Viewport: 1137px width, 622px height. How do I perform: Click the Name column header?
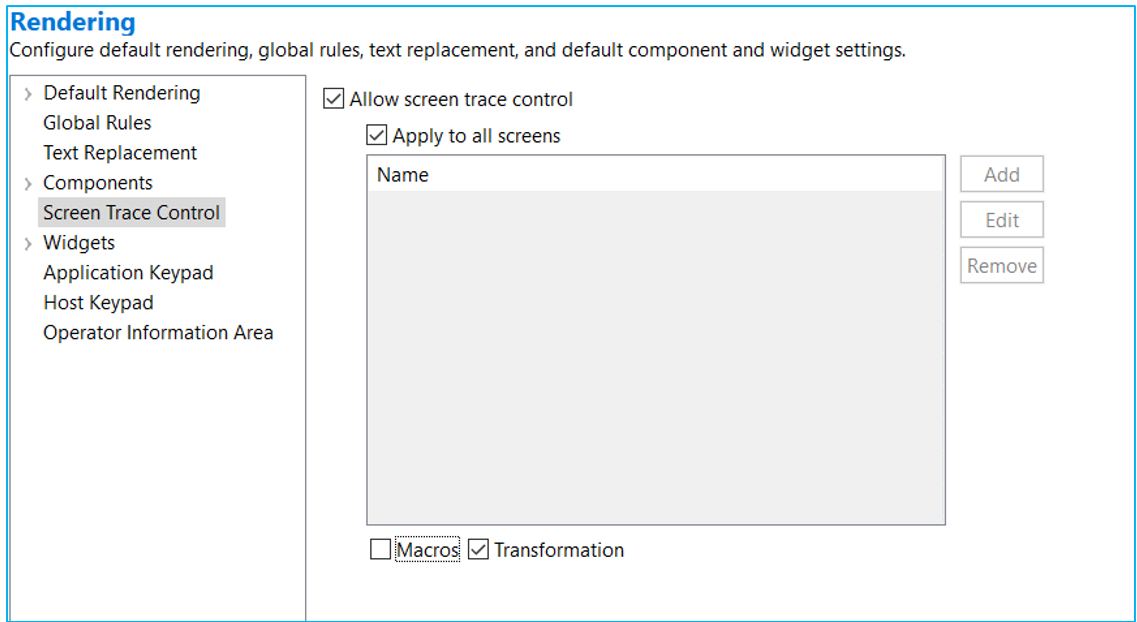[x=403, y=175]
